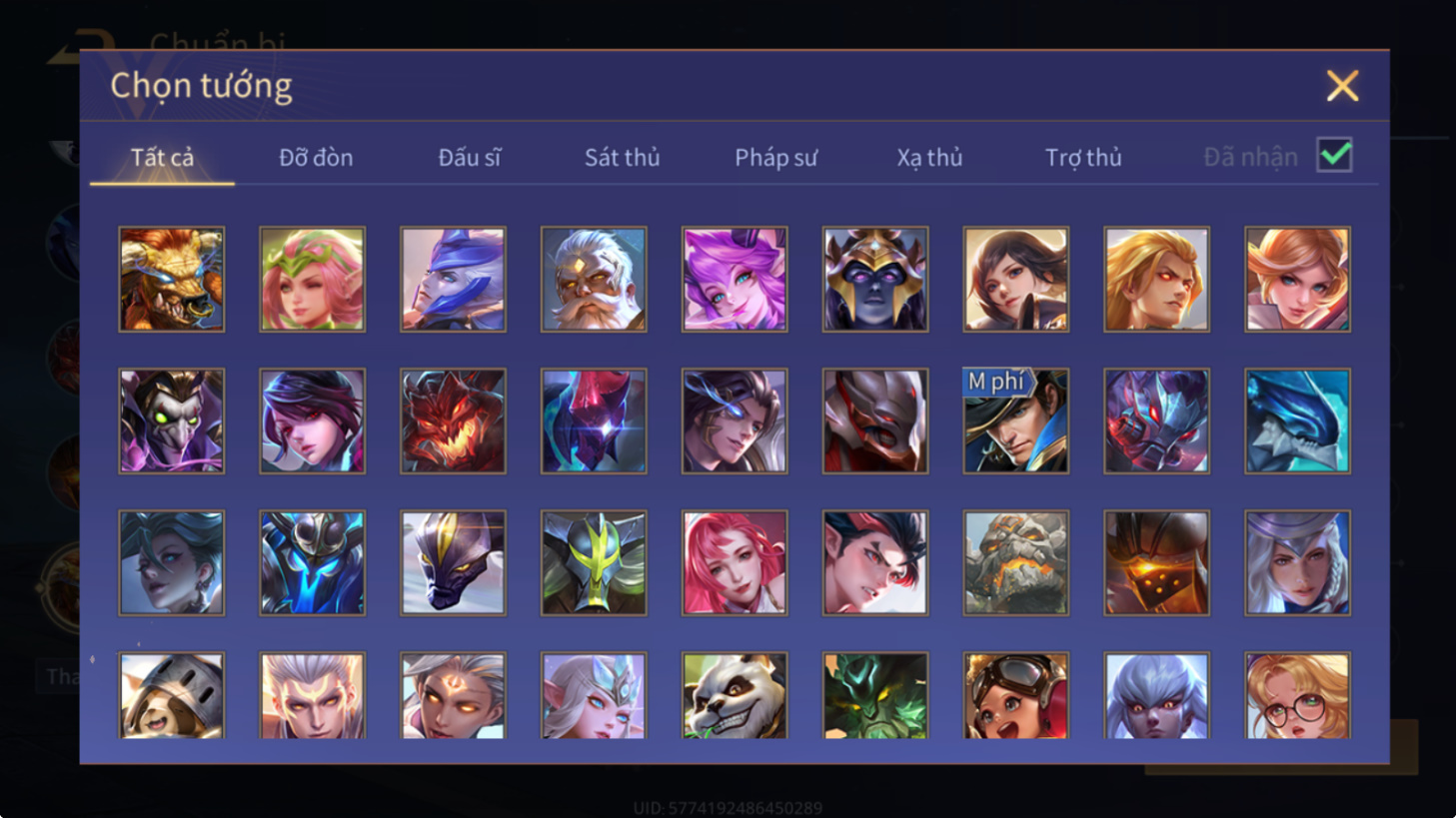The image size is (1456, 818).
Task: Pick the goggles-wearing pilot girl hero
Action: 1015,696
